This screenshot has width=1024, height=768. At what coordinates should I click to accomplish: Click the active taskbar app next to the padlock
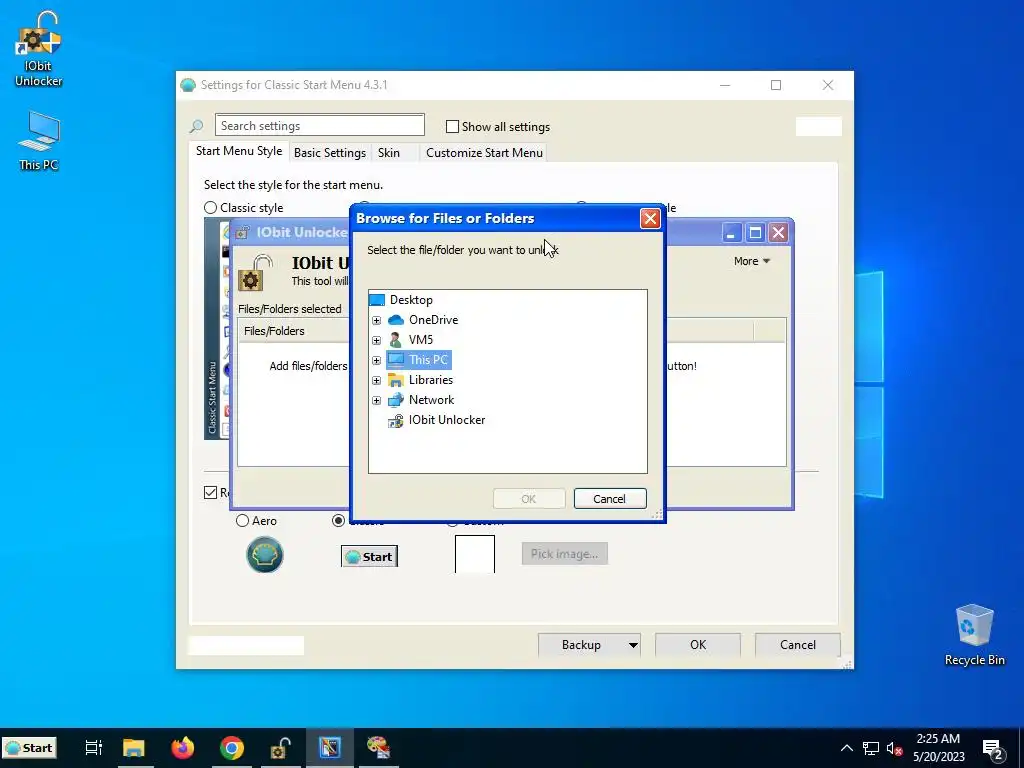coord(330,747)
